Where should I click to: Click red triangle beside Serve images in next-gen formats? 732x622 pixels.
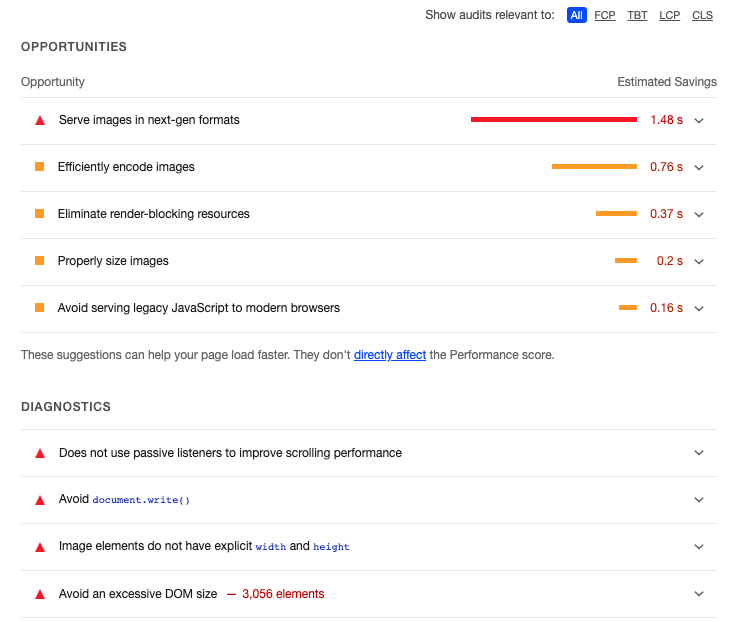(40, 120)
